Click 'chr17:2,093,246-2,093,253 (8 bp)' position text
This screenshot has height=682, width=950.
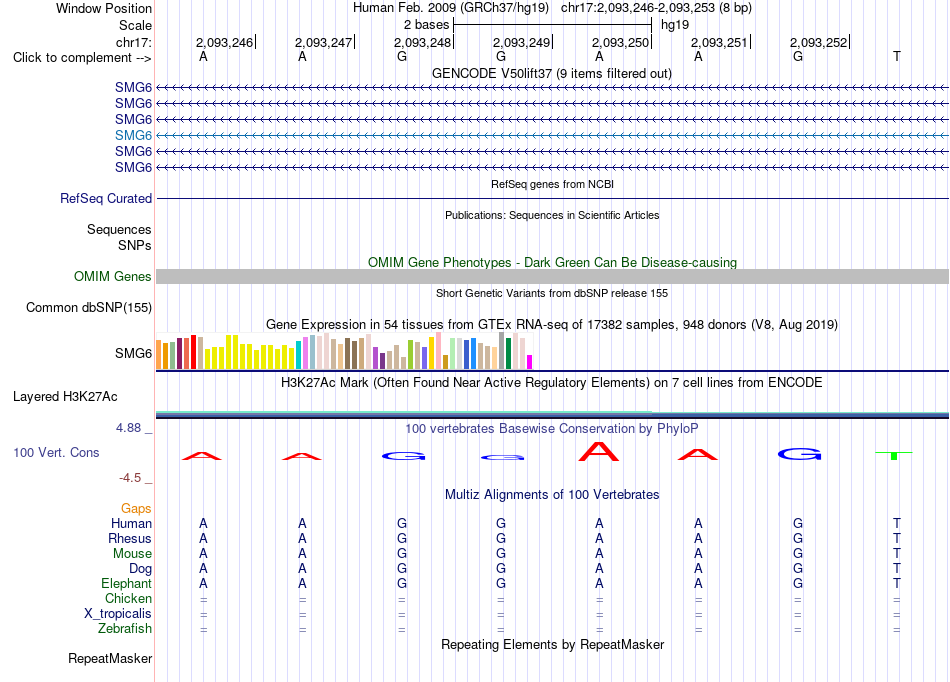tap(656, 8)
